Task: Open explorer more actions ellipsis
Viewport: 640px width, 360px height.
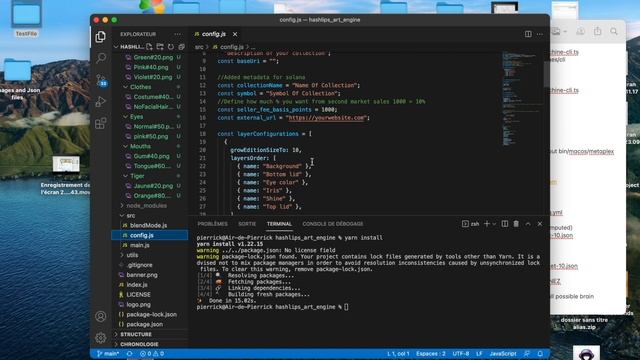Action: [x=178, y=34]
